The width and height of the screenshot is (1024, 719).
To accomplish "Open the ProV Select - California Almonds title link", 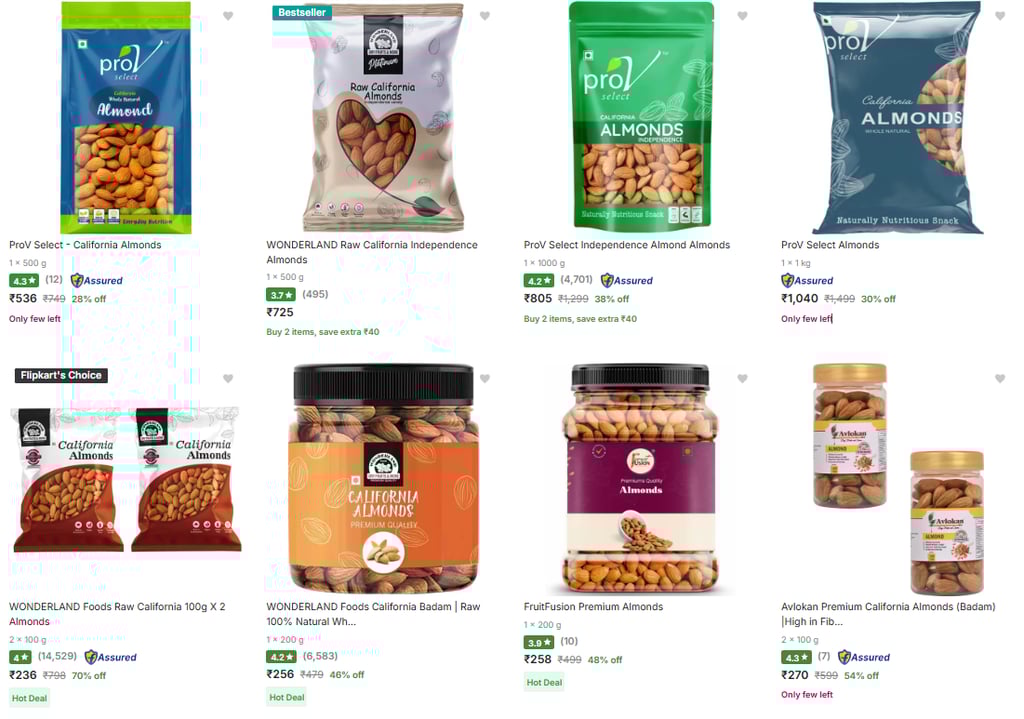I will (85, 245).
